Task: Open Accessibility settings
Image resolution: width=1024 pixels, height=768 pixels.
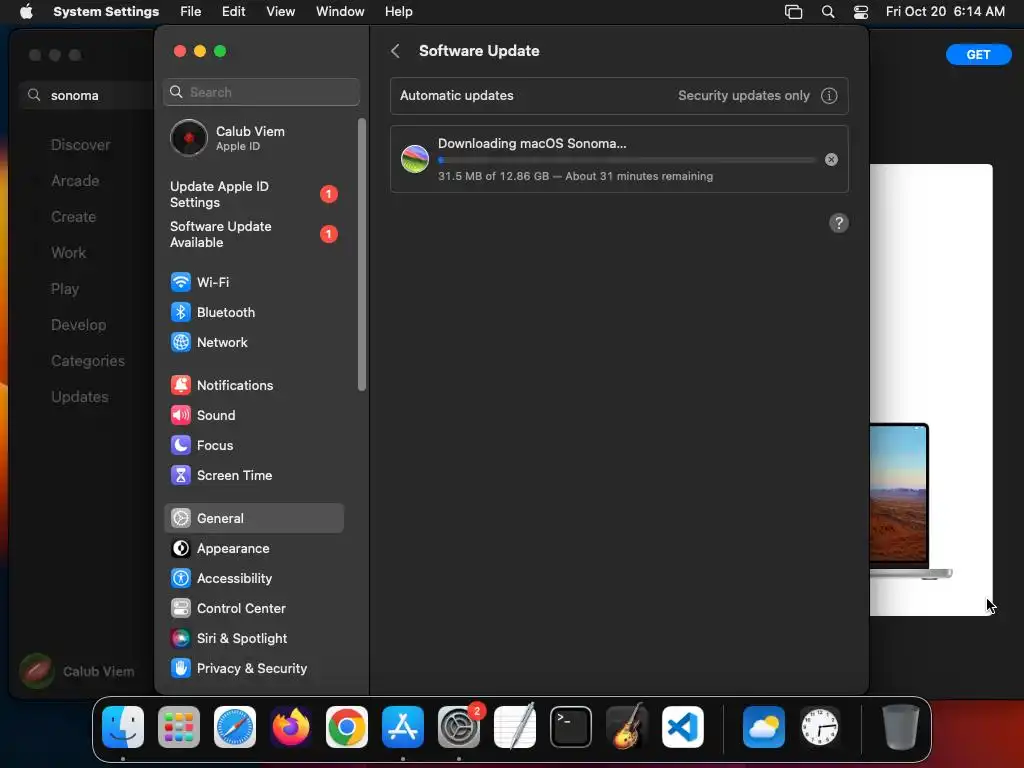Action: (253, 579)
